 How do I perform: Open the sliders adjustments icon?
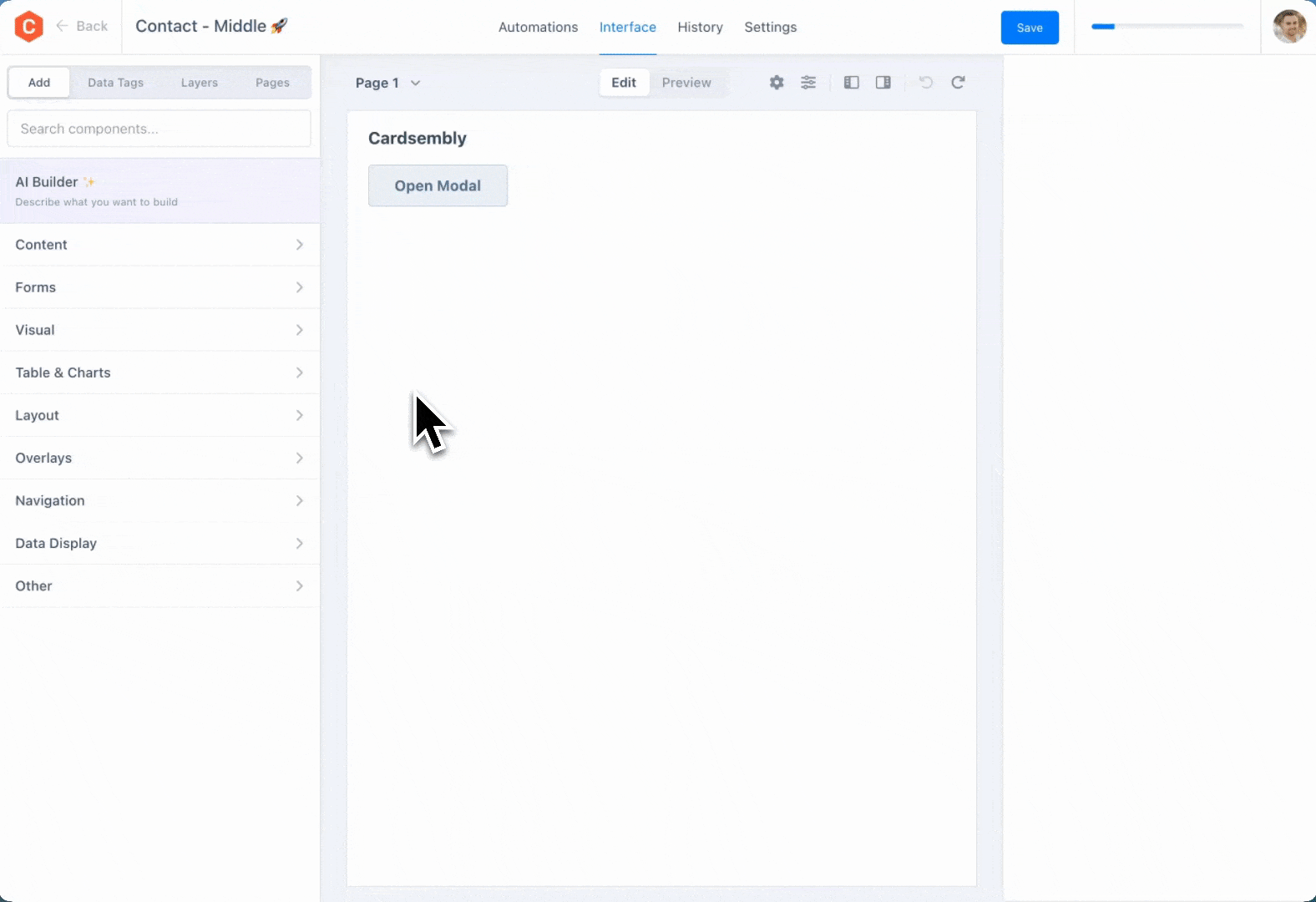808,83
